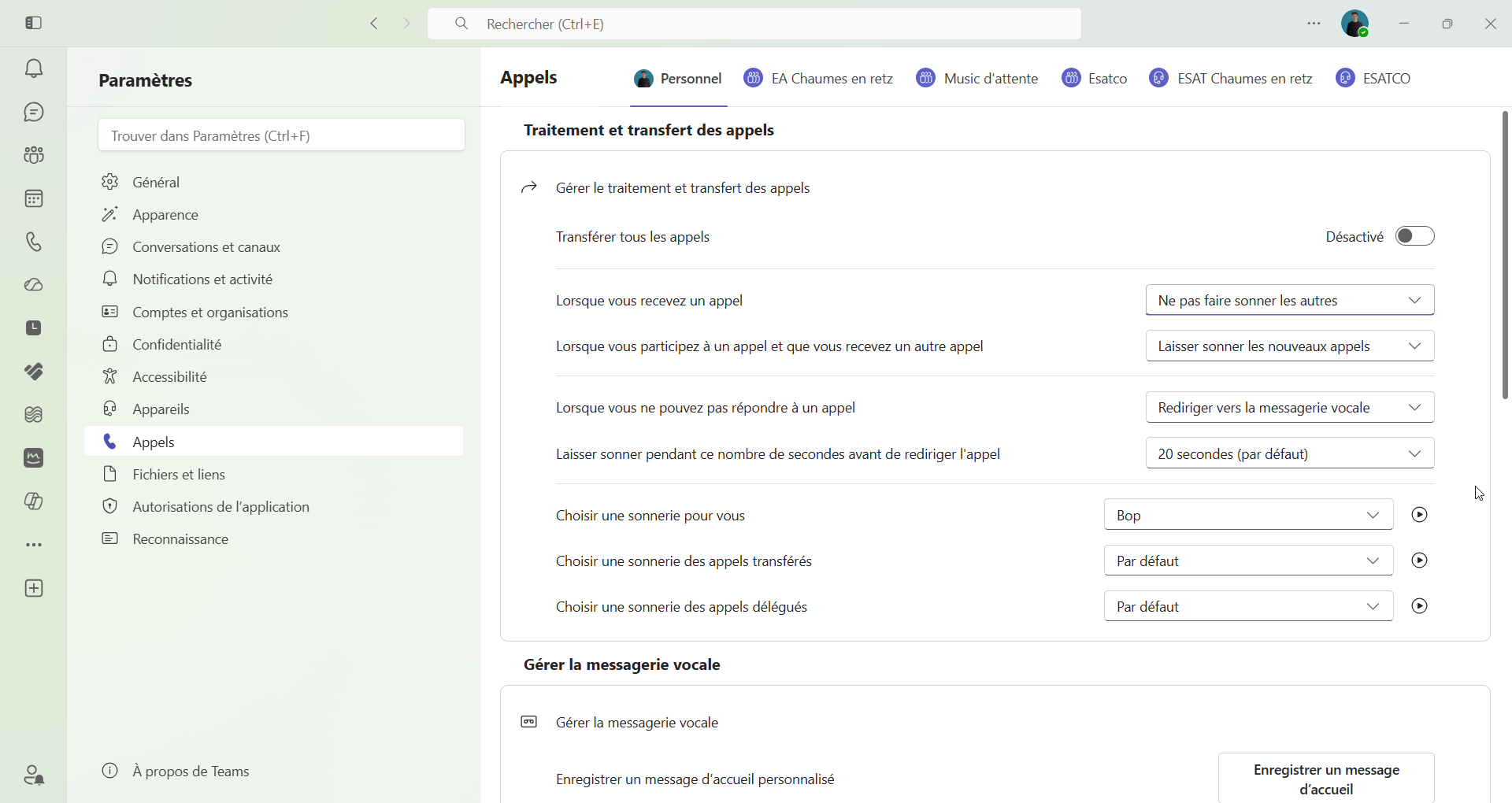Open Accessibilité settings
The height and width of the screenshot is (803, 1512).
coord(274,376)
